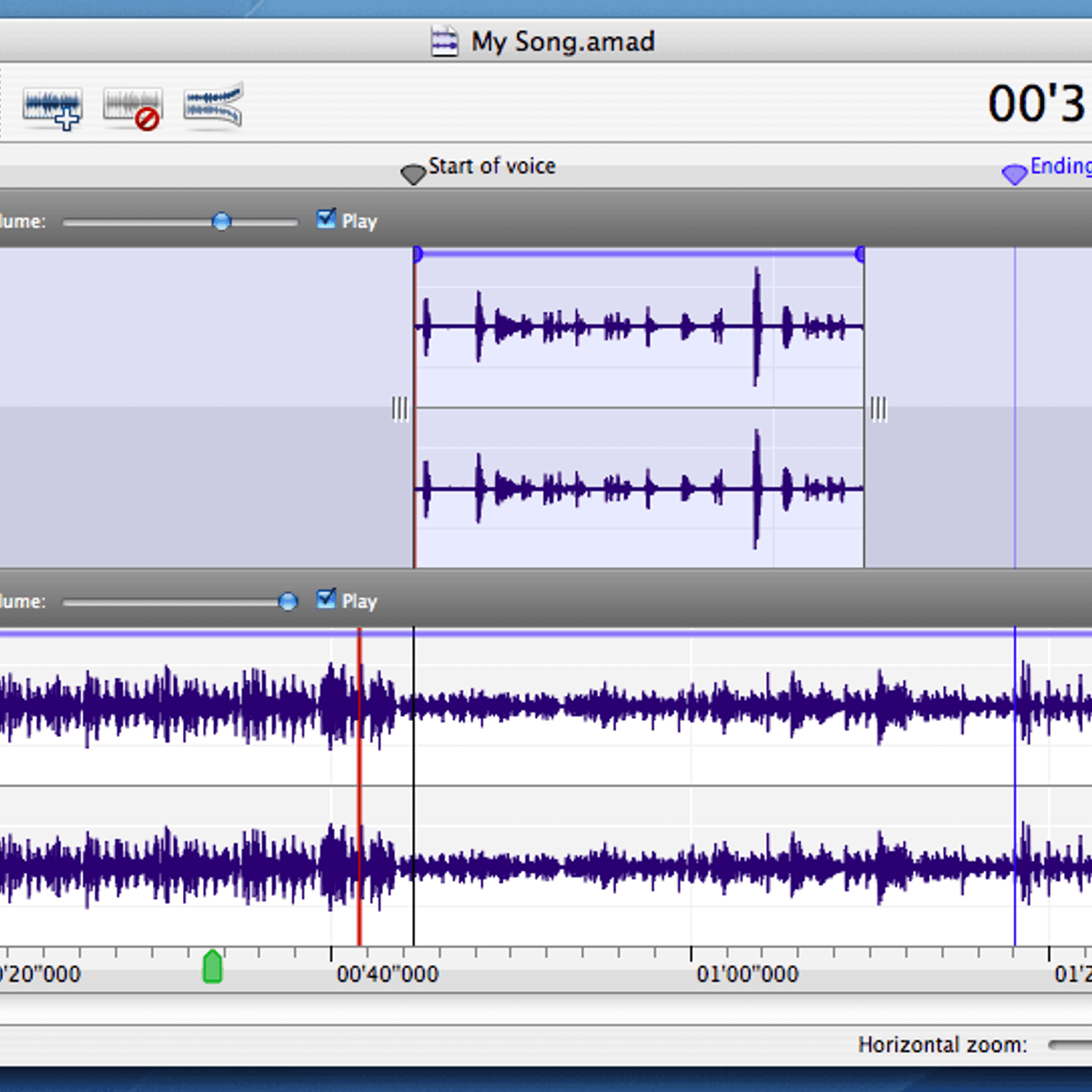The height and width of the screenshot is (1092, 1092).
Task: Click the top track's volume slider knob
Action: click(221, 221)
